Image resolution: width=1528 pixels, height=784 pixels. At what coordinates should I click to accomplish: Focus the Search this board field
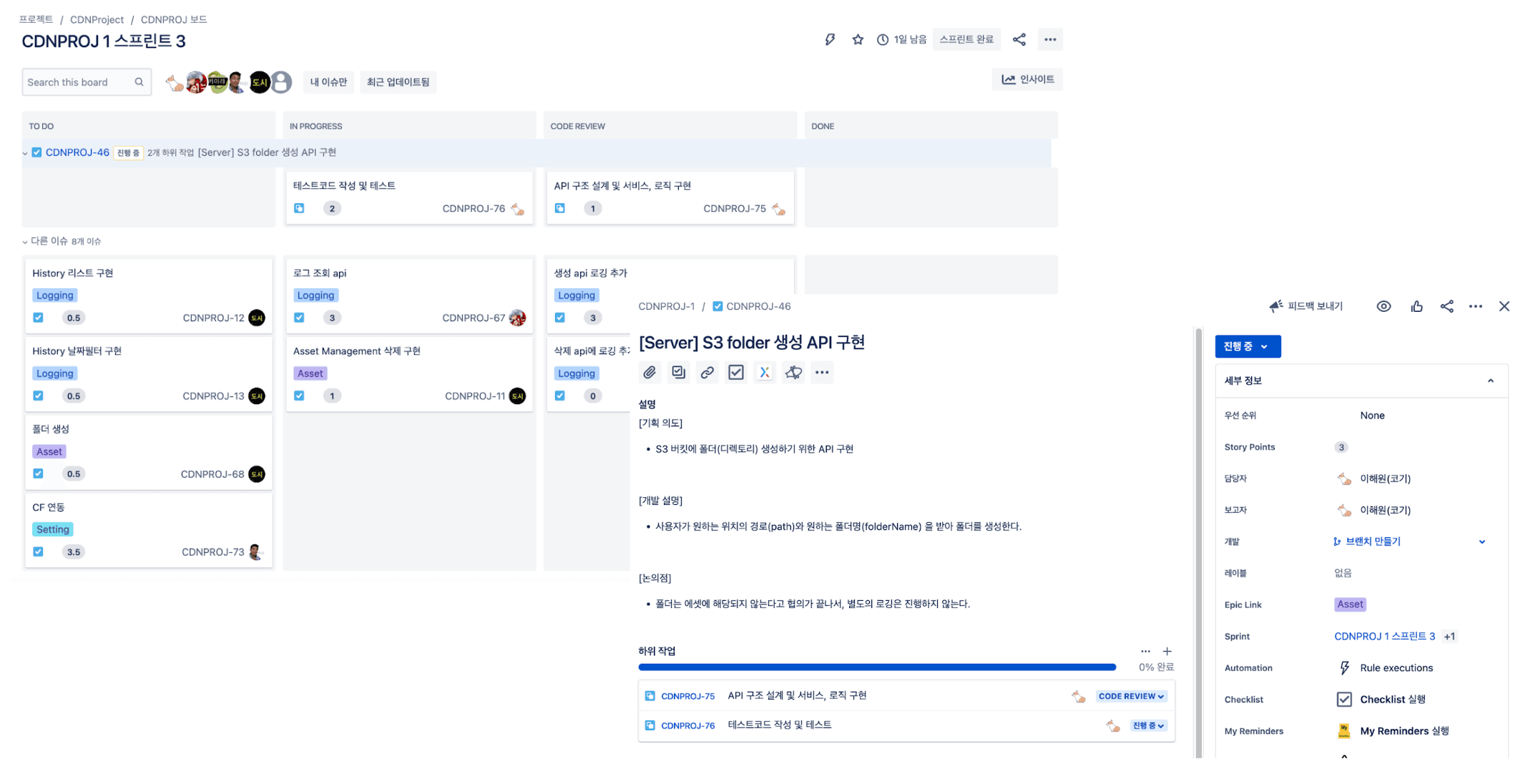[x=87, y=82]
